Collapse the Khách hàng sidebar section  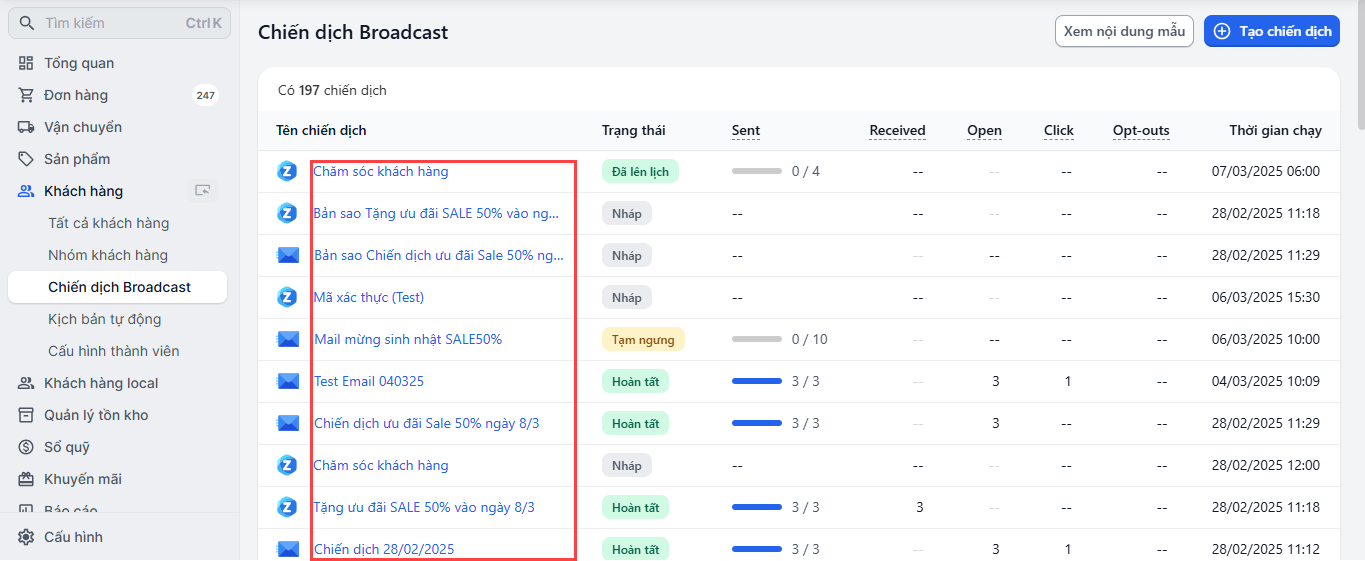pos(83,191)
